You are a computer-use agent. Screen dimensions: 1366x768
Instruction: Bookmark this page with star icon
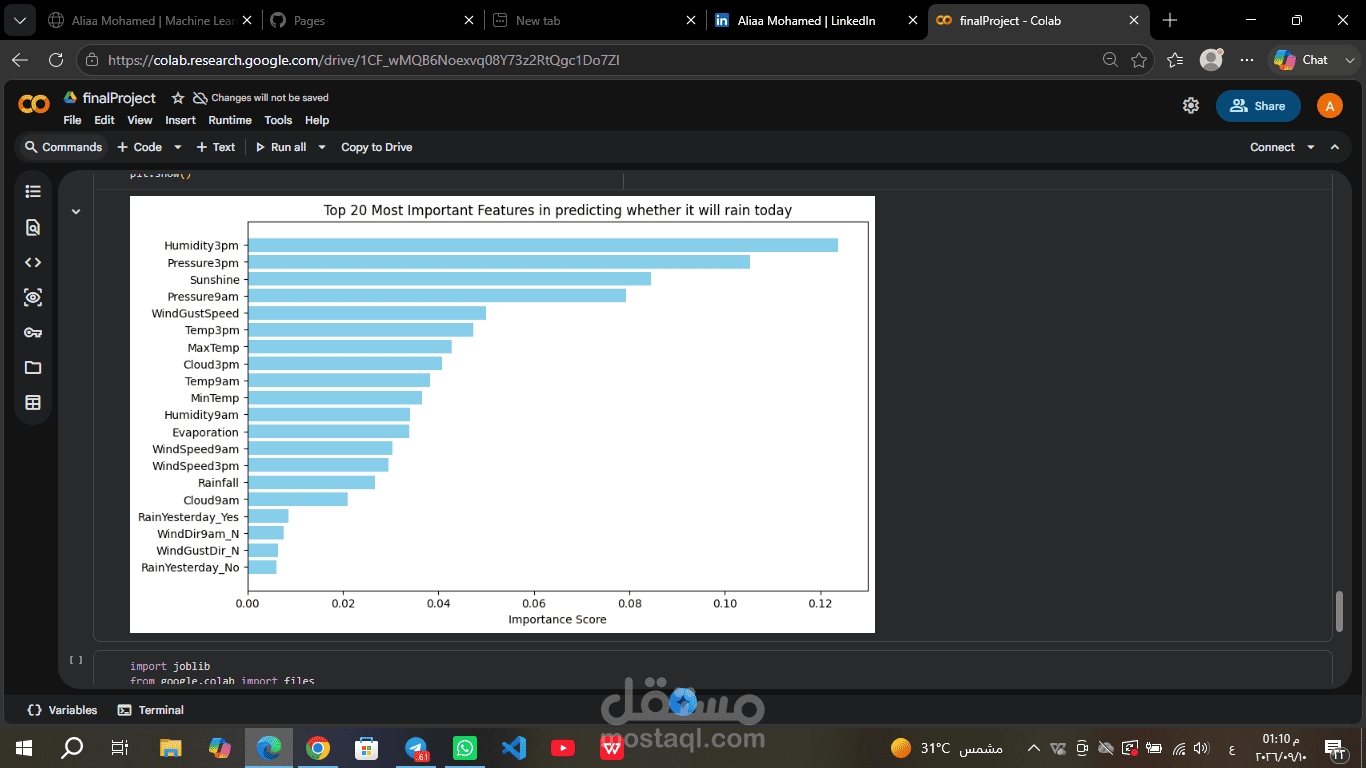pos(1138,60)
